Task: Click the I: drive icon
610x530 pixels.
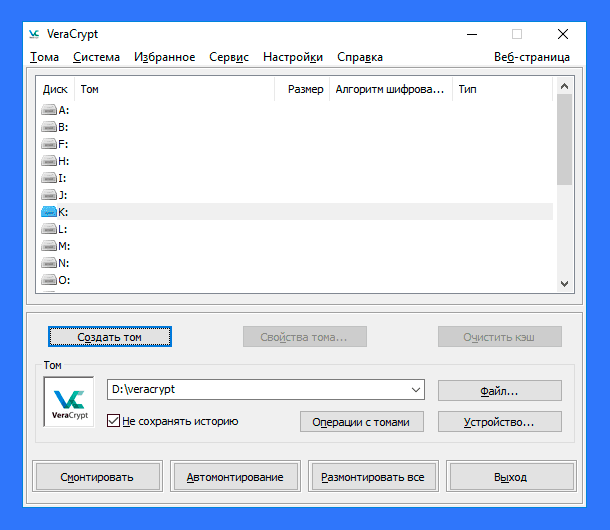Action: pyautogui.click(x=49, y=178)
